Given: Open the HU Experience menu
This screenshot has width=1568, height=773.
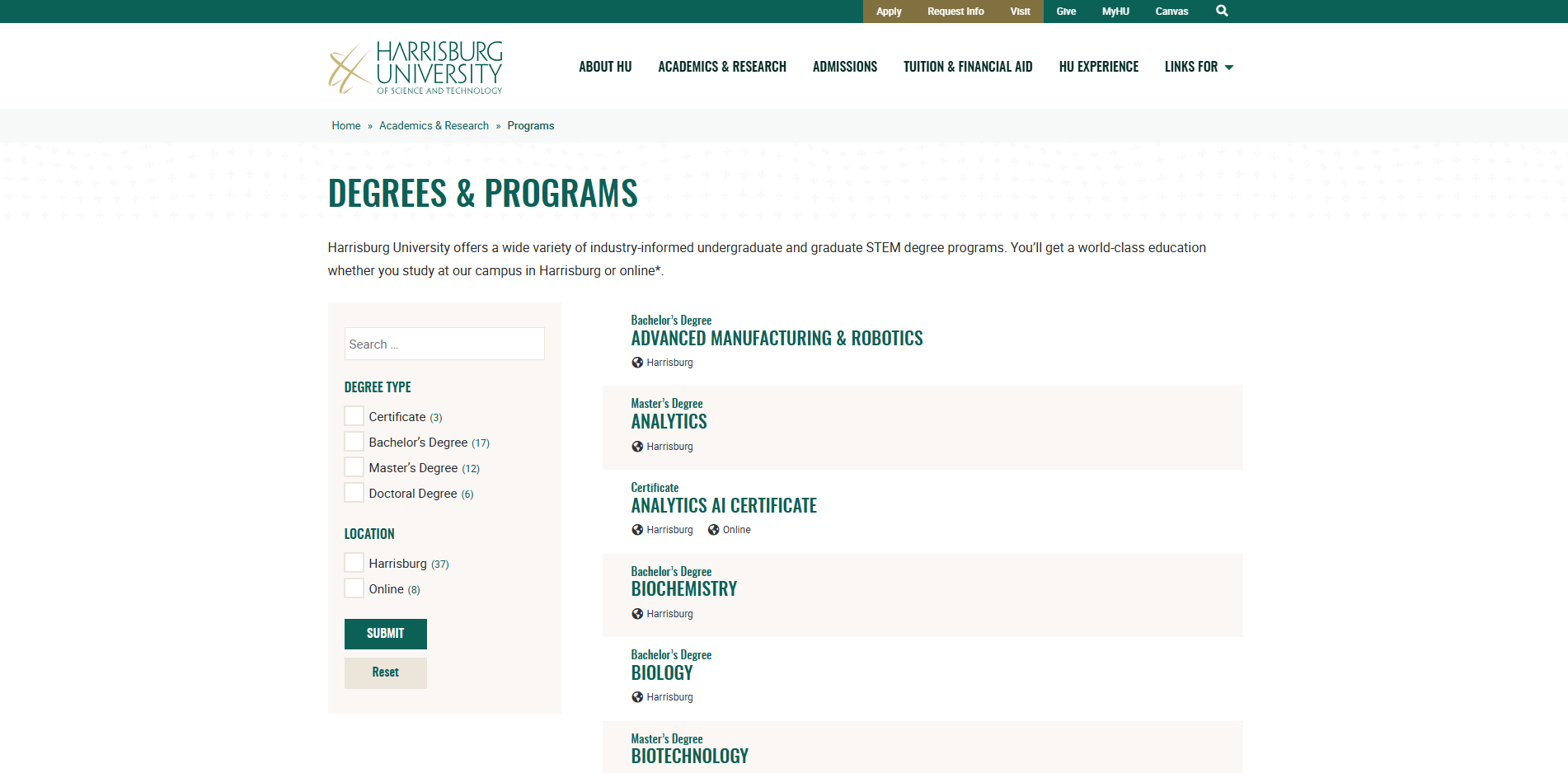Looking at the screenshot, I should tap(1099, 67).
